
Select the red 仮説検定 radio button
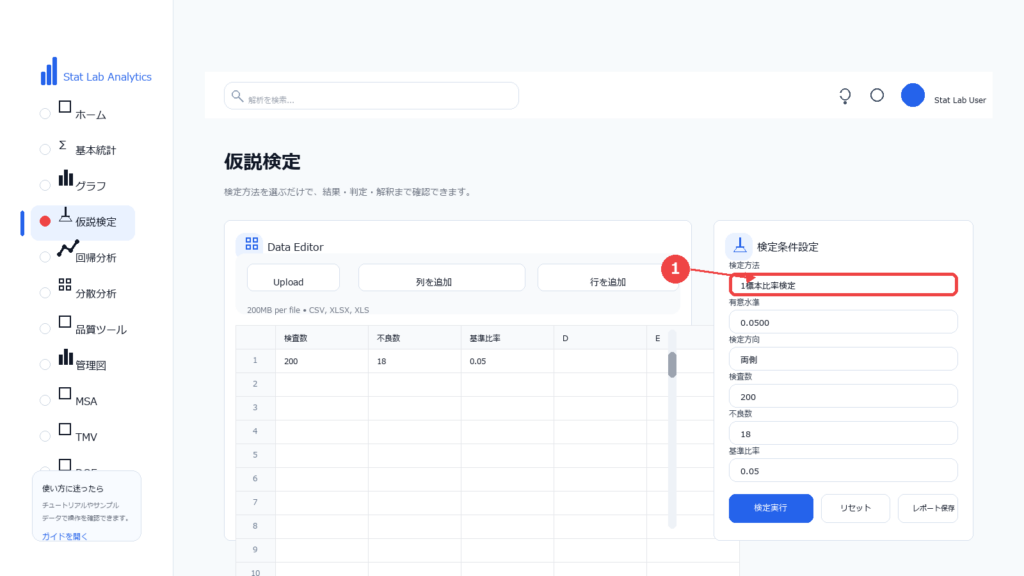click(x=45, y=221)
